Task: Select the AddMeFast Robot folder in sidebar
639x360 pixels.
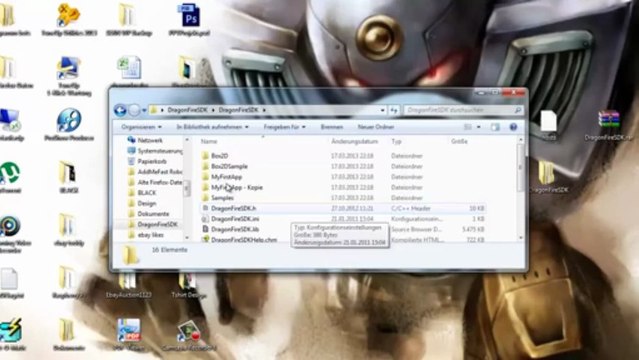Action: 155,172
